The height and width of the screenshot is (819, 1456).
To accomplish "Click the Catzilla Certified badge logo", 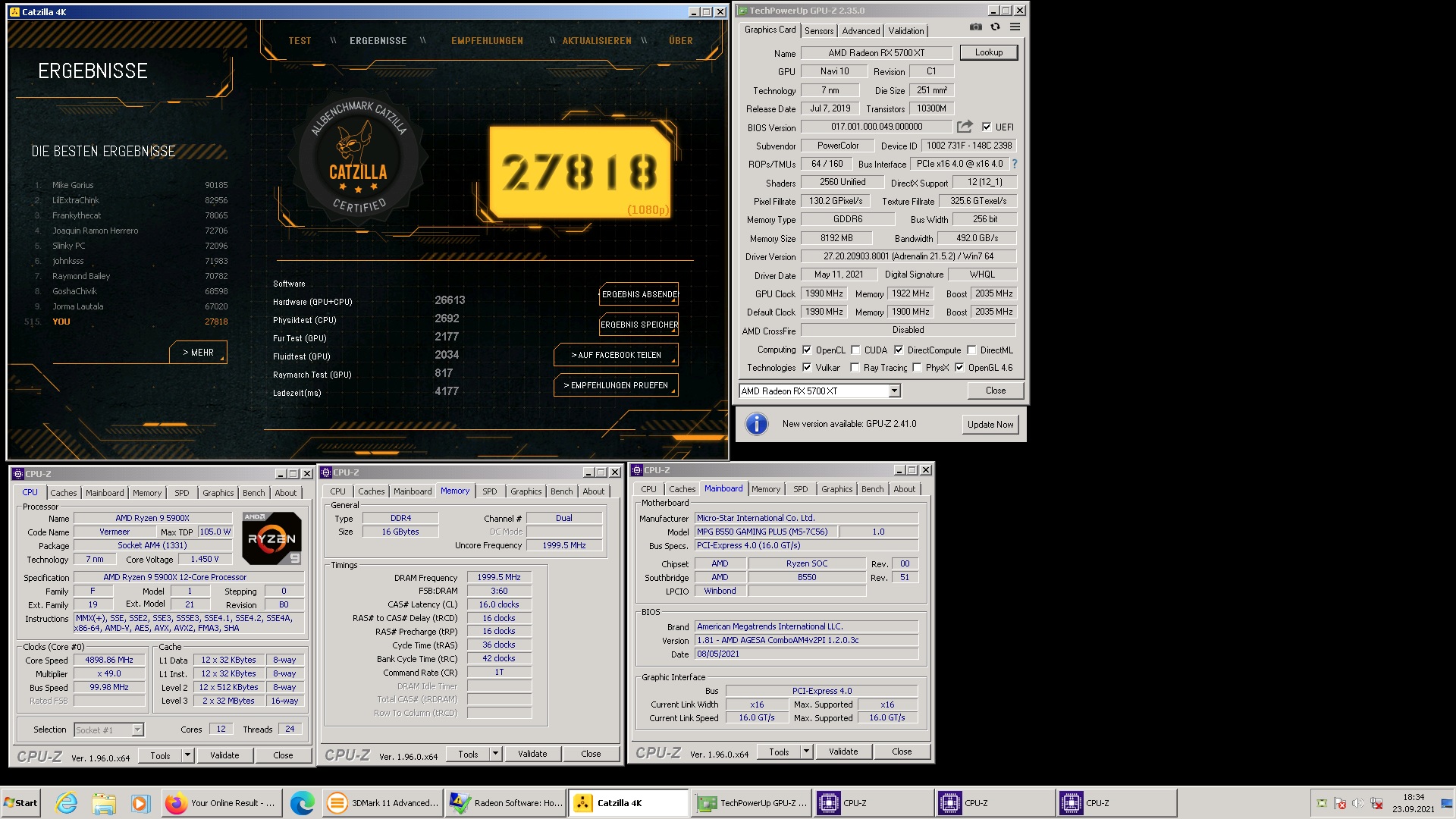I will (x=358, y=159).
